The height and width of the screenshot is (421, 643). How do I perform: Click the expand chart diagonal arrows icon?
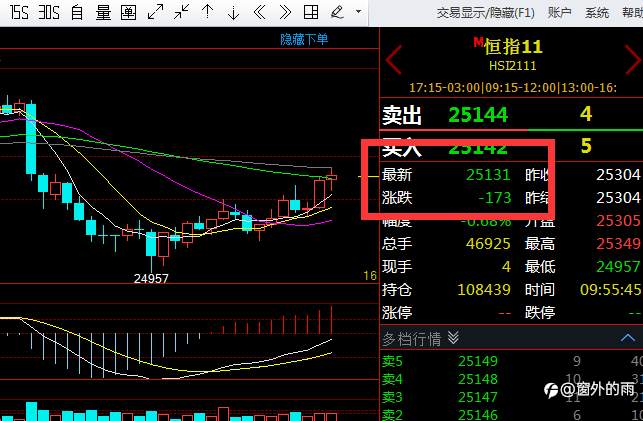point(155,12)
